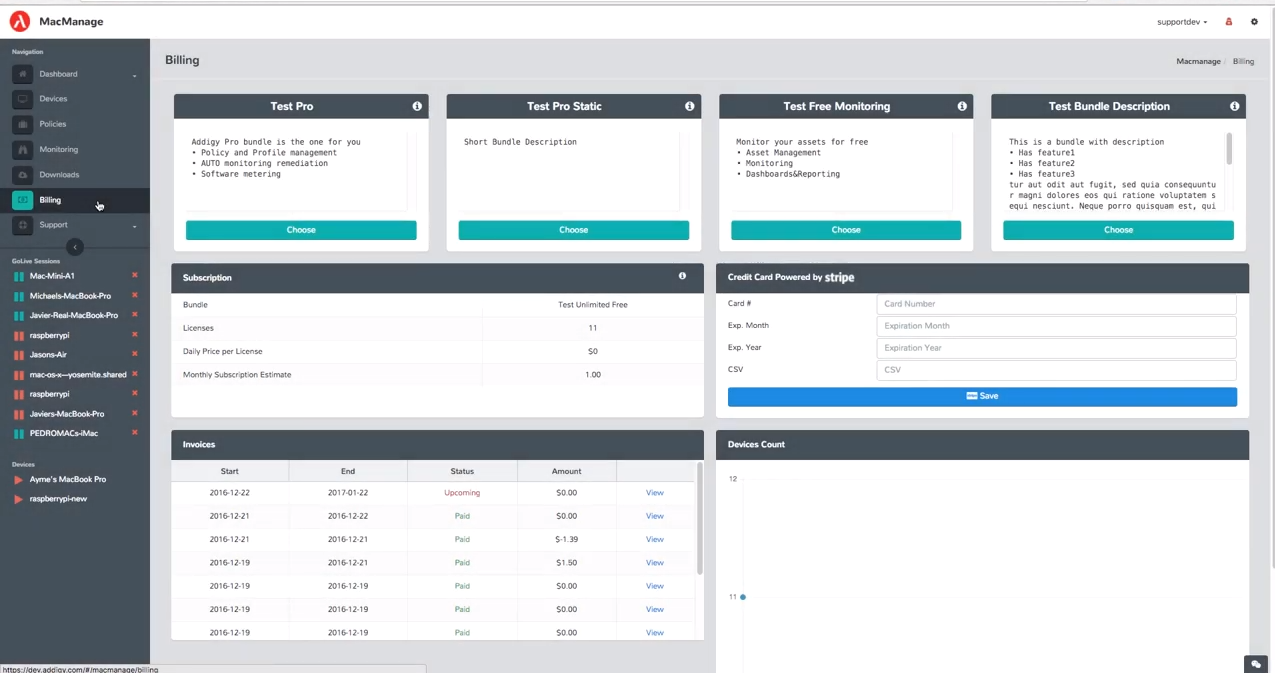Click the Status column header in Invoices

coord(462,471)
